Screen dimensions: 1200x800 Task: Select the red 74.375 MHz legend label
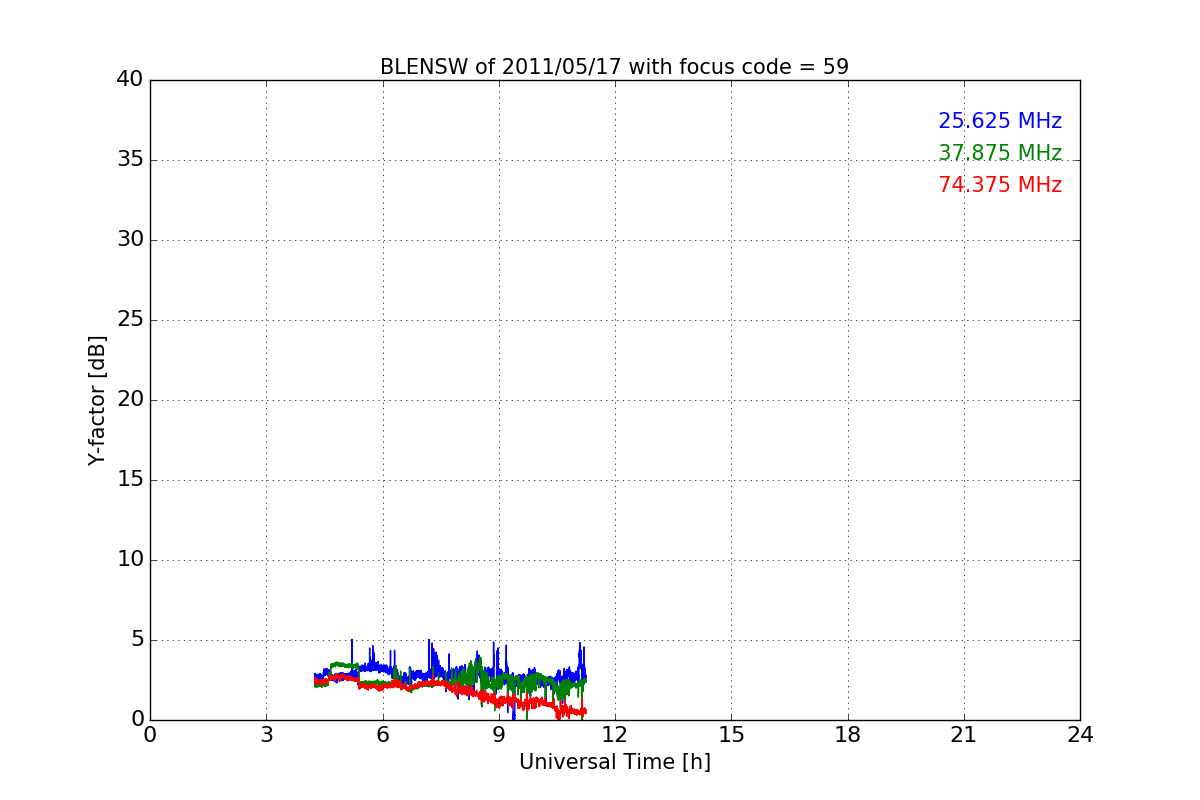(1000, 185)
